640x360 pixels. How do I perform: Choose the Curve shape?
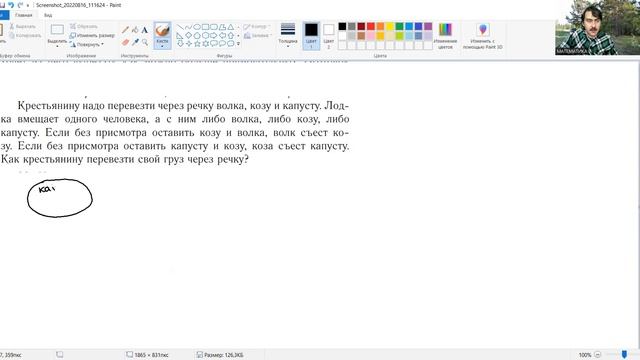[x=188, y=27]
